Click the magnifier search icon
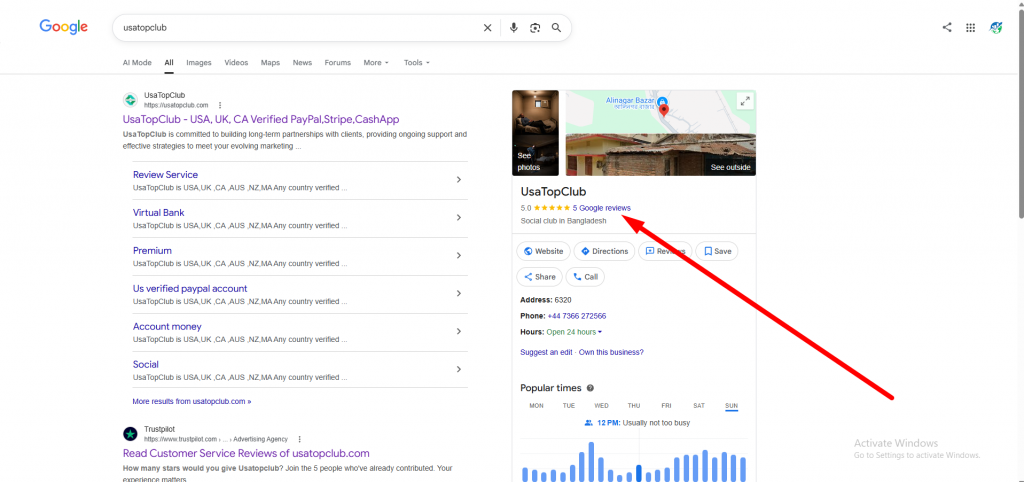The height and width of the screenshot is (482, 1024). pos(556,27)
